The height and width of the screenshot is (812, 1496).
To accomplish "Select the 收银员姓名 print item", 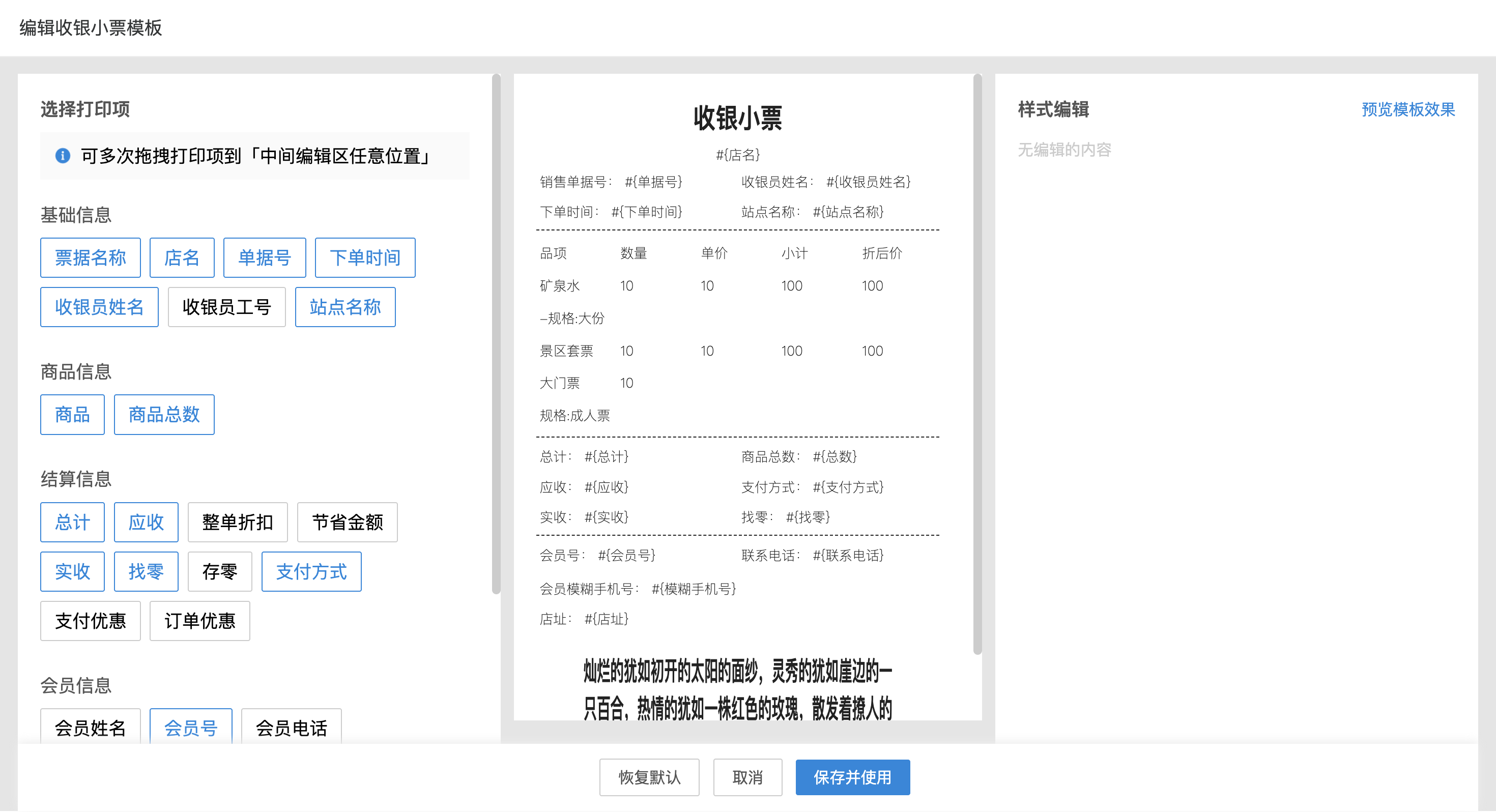I will pyautogui.click(x=99, y=307).
